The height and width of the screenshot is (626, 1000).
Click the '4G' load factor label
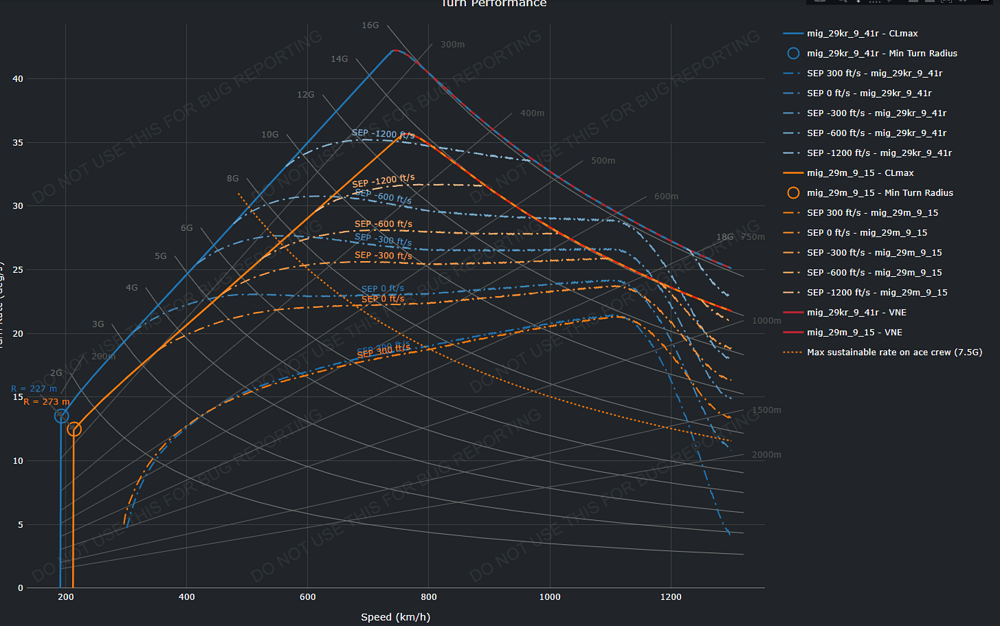click(x=131, y=288)
